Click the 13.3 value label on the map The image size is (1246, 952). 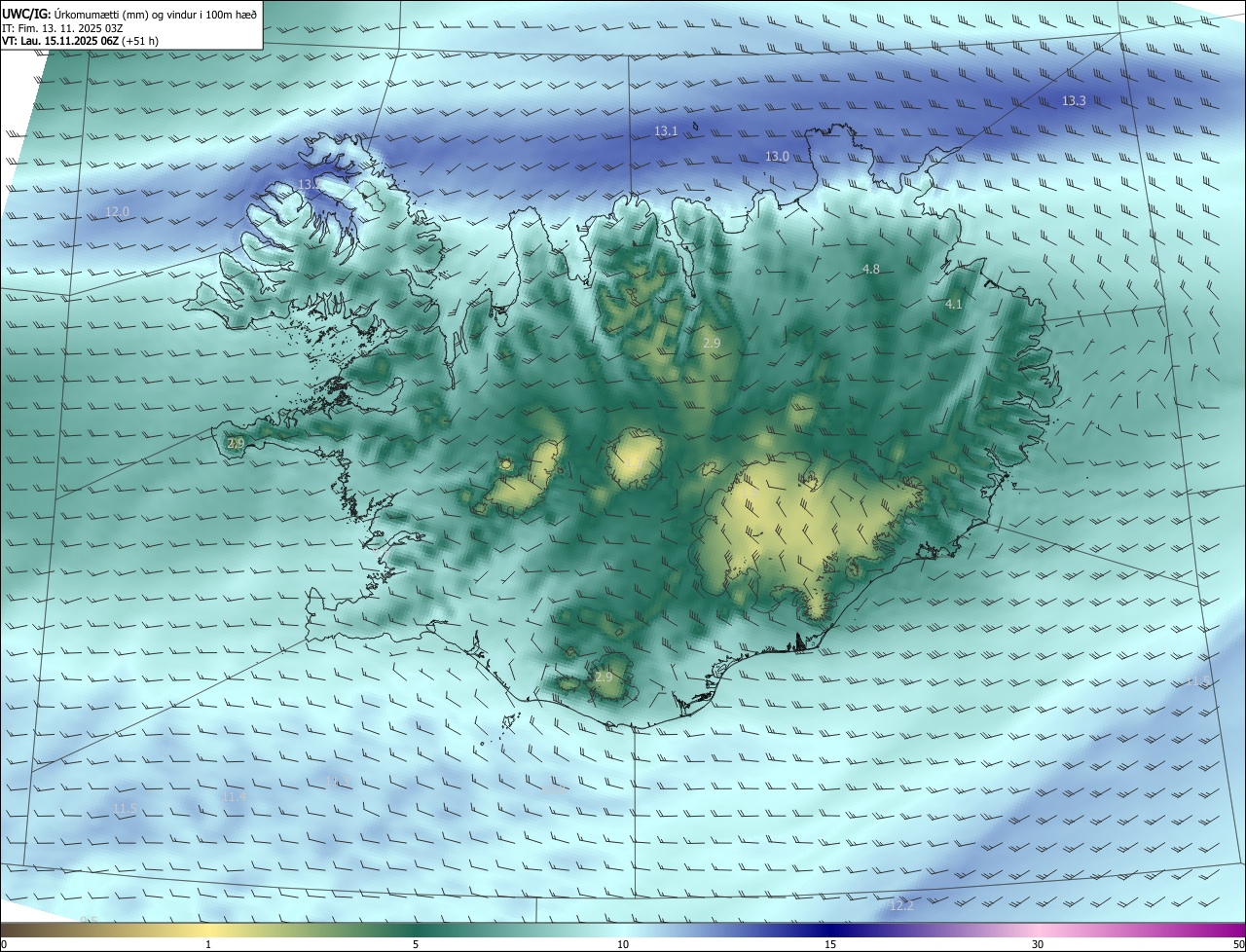1074,101
